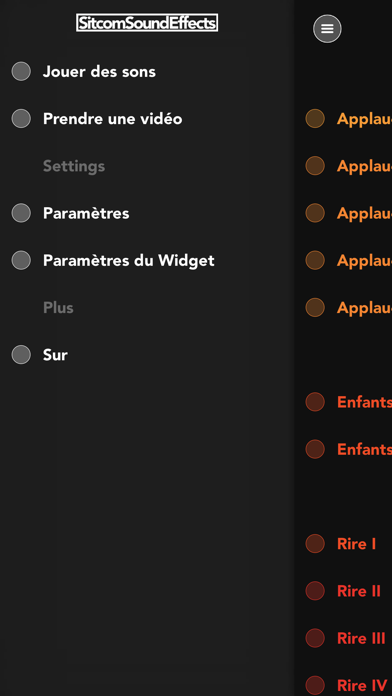Click the second Enfants sound circle
The height and width of the screenshot is (696, 392).
315,449
